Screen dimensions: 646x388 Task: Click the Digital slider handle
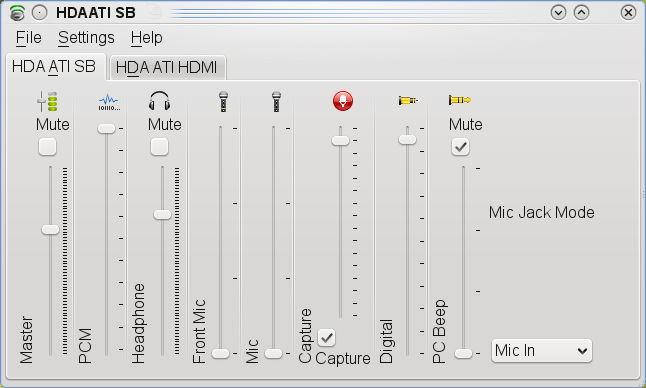tap(407, 140)
